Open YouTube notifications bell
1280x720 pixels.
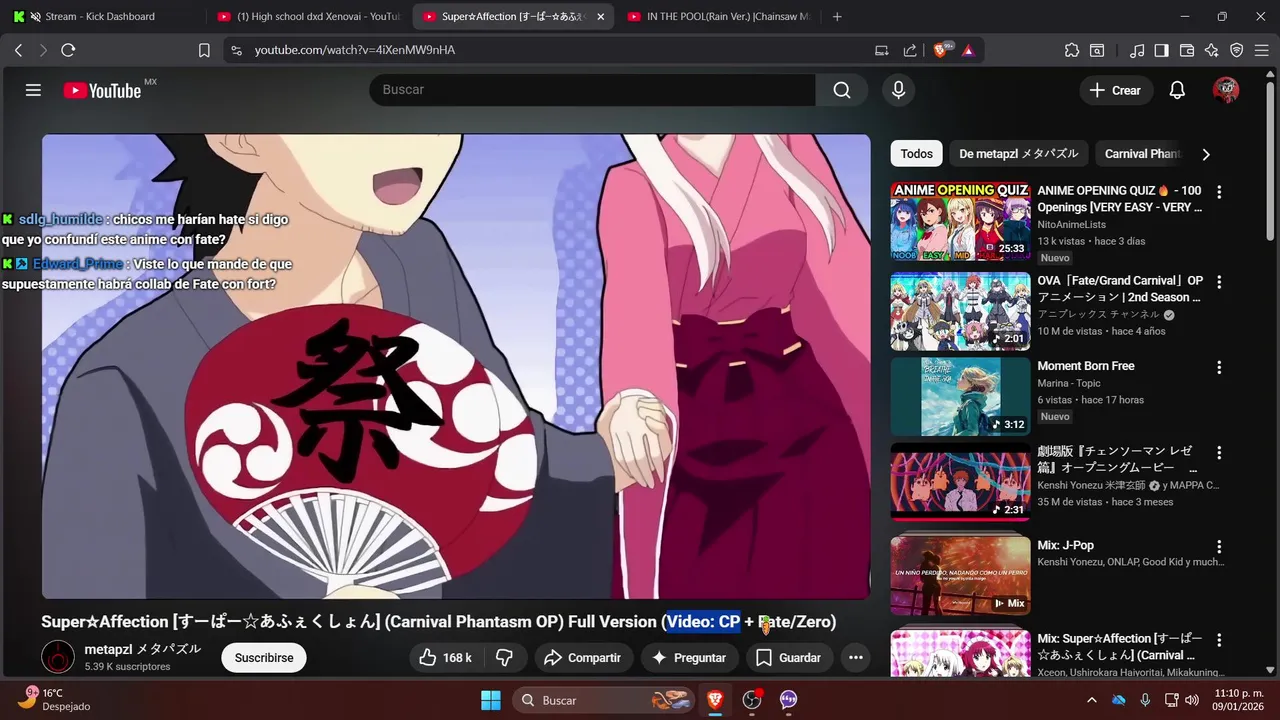[1177, 90]
